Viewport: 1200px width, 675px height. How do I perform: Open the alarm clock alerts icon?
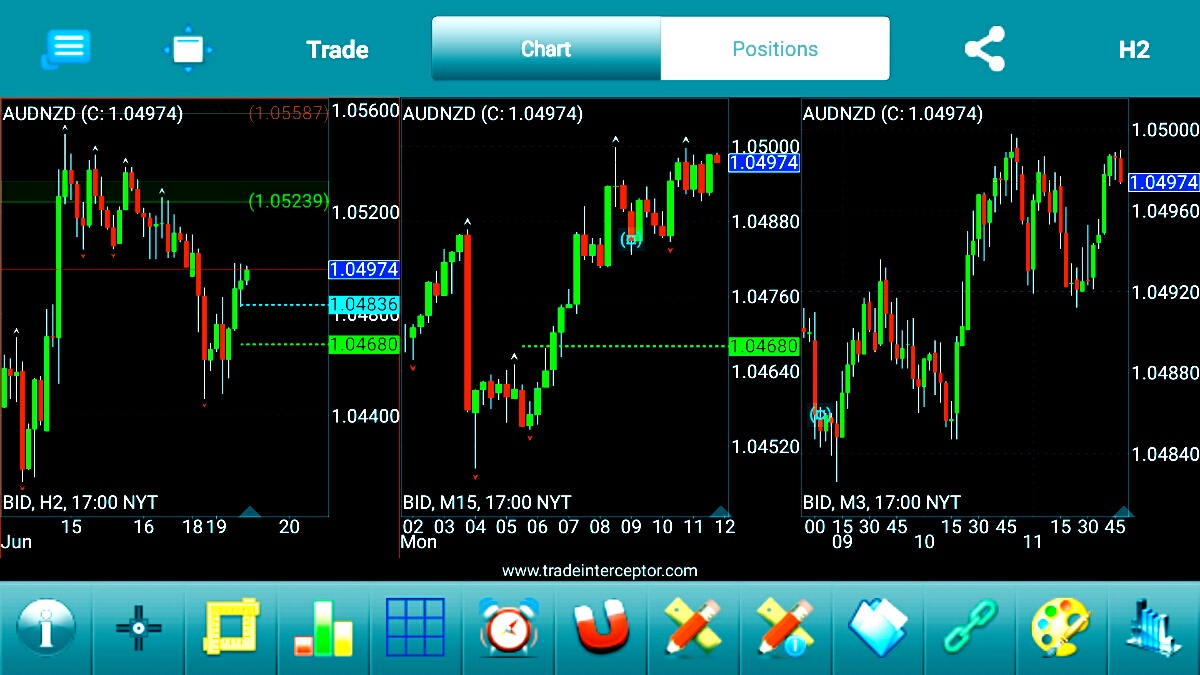pyautogui.click(x=508, y=628)
